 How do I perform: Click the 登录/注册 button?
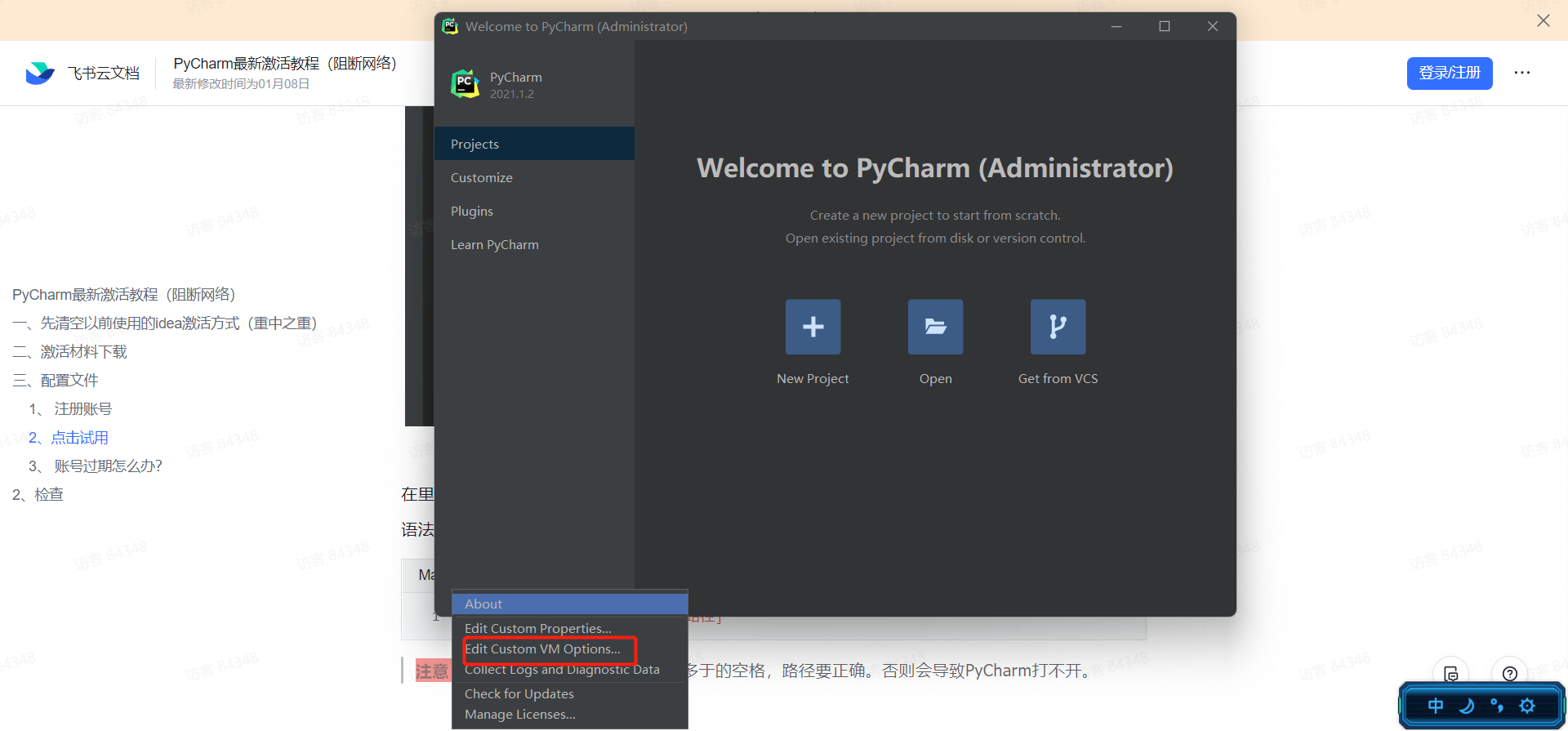coord(1450,73)
